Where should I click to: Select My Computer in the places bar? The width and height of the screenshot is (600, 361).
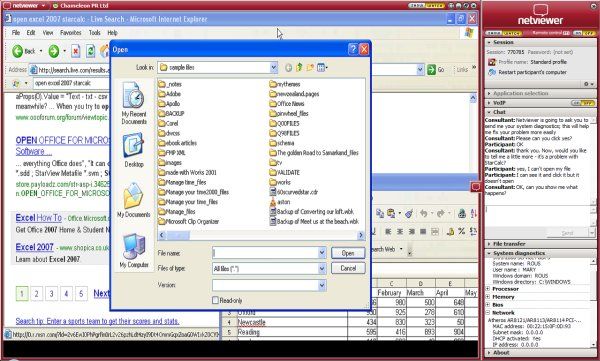(134, 250)
